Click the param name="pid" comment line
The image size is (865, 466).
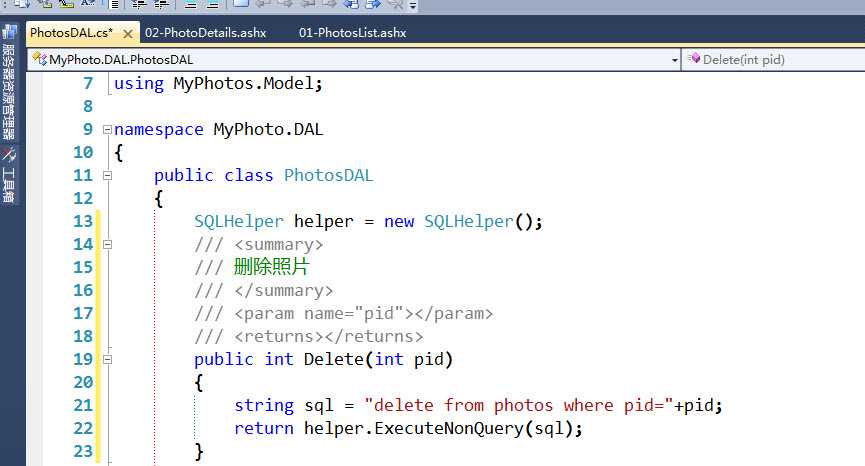[x=343, y=314]
